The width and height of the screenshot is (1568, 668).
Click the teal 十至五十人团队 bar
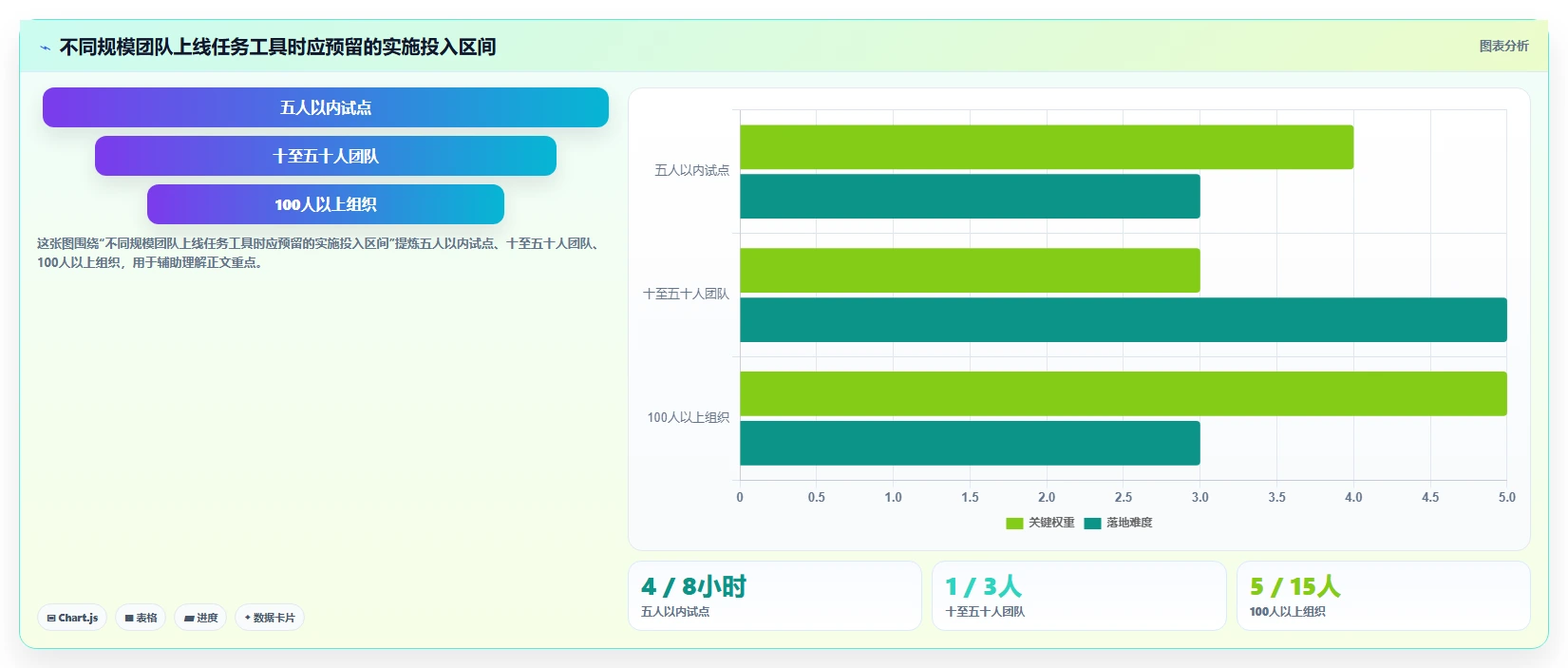tap(1124, 320)
